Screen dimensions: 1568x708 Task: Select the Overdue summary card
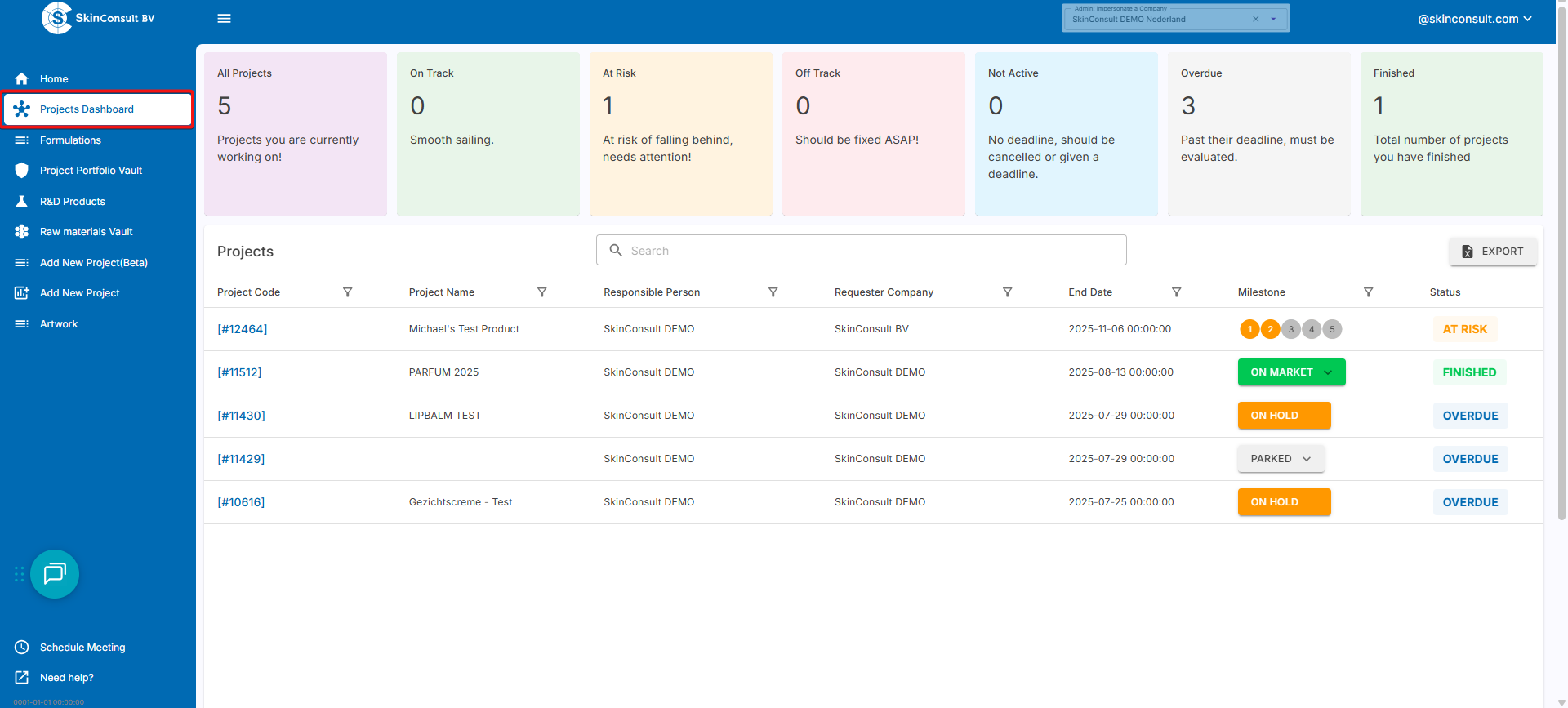coord(1258,134)
